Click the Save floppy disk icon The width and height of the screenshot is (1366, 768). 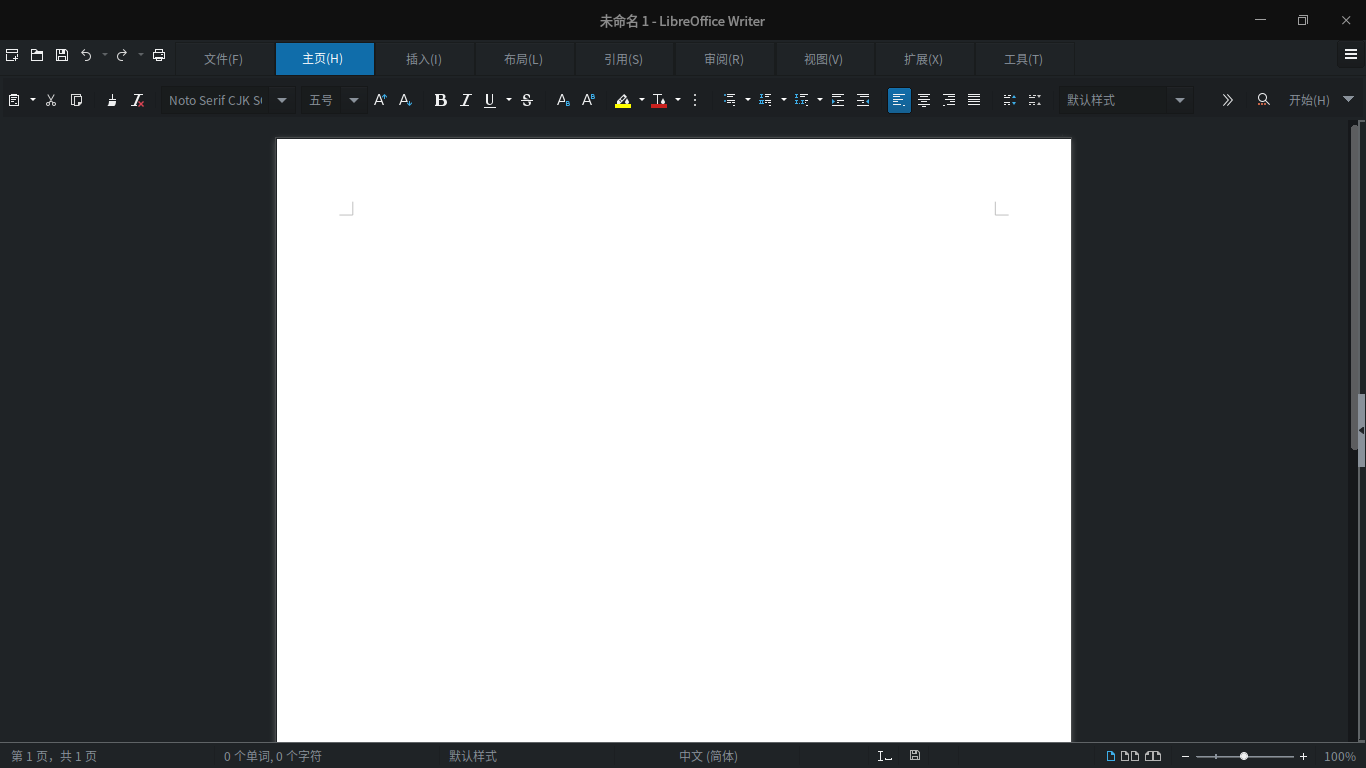coord(62,56)
